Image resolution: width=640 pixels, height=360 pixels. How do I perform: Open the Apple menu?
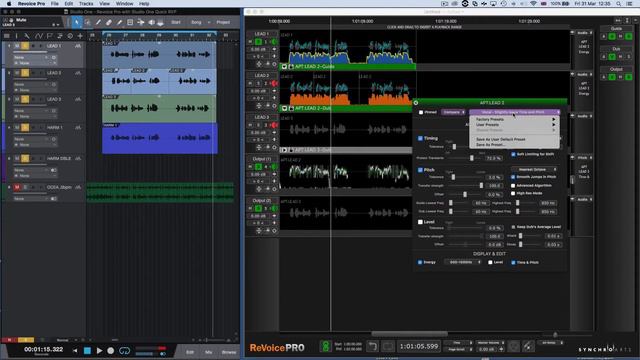click(x=9, y=3)
